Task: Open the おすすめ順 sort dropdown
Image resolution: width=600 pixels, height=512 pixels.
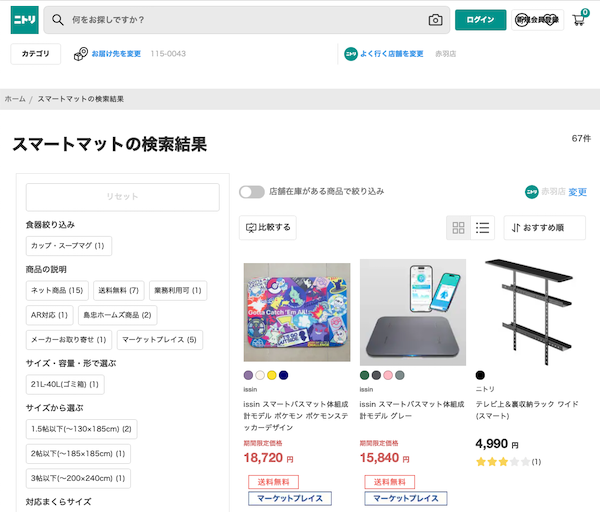Action: [x=545, y=228]
